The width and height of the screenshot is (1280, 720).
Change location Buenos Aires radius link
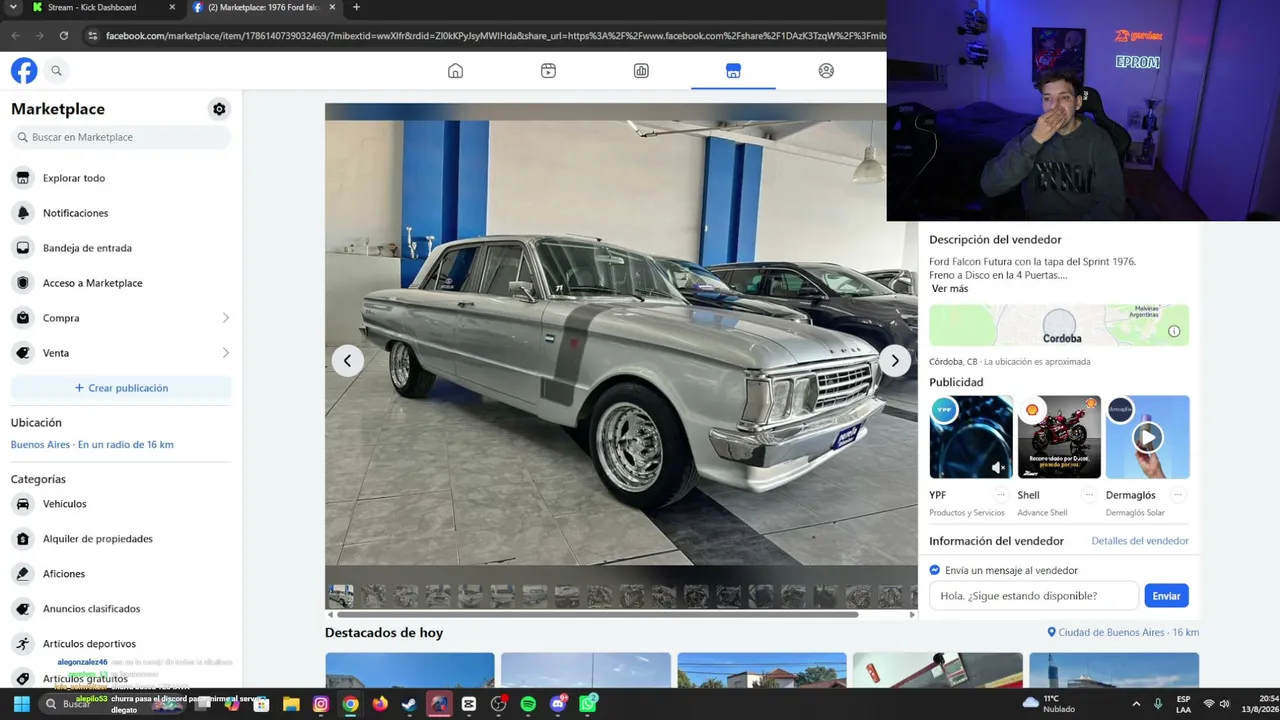pos(92,444)
